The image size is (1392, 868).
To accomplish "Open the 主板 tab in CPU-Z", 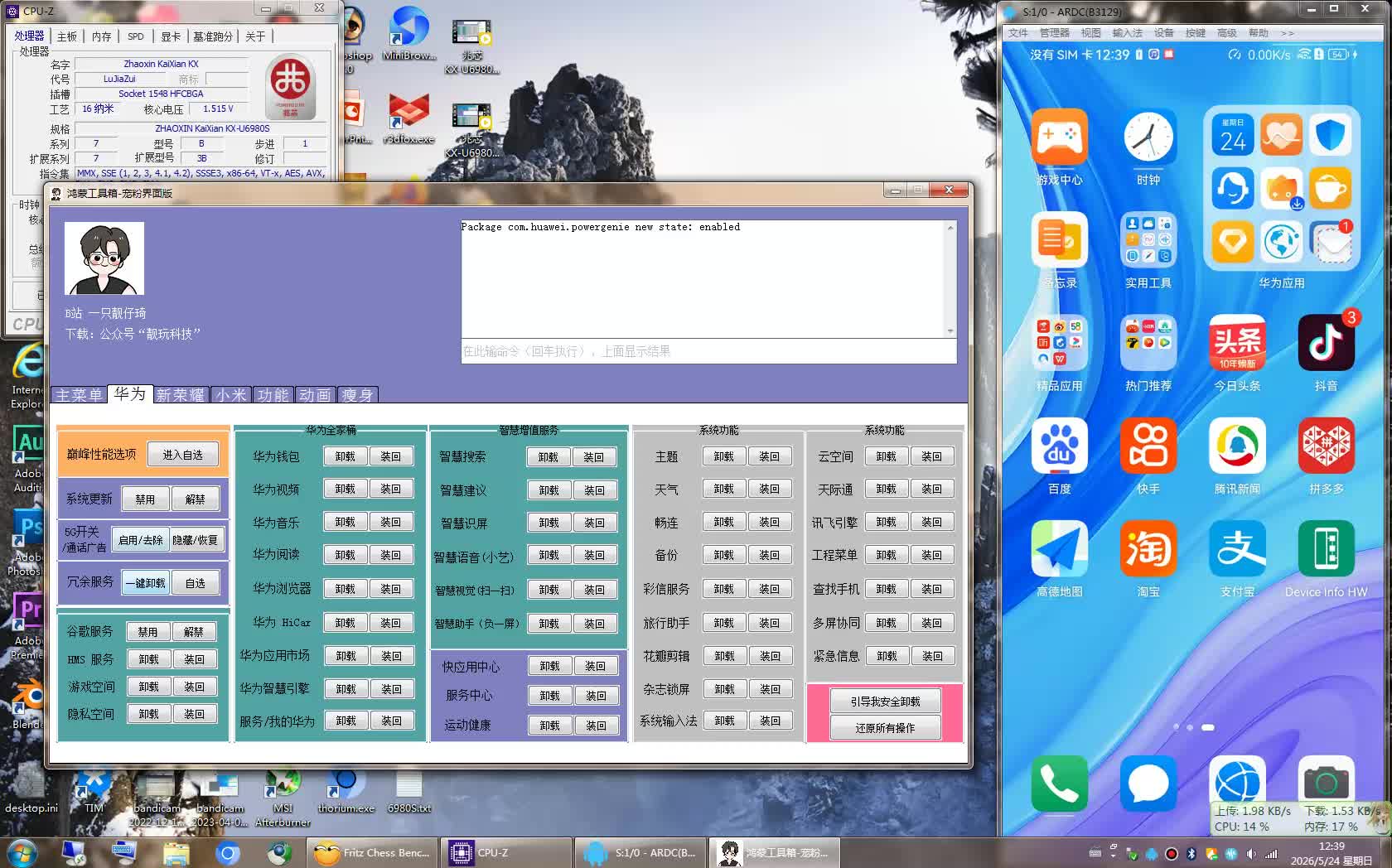I will 67,36.
